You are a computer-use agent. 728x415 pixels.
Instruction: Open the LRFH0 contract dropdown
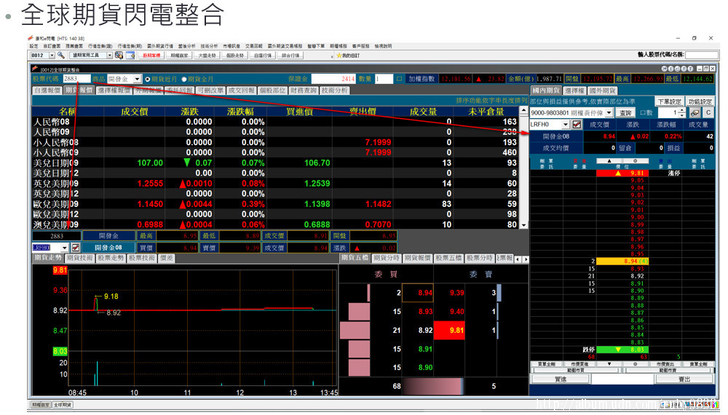(565, 123)
